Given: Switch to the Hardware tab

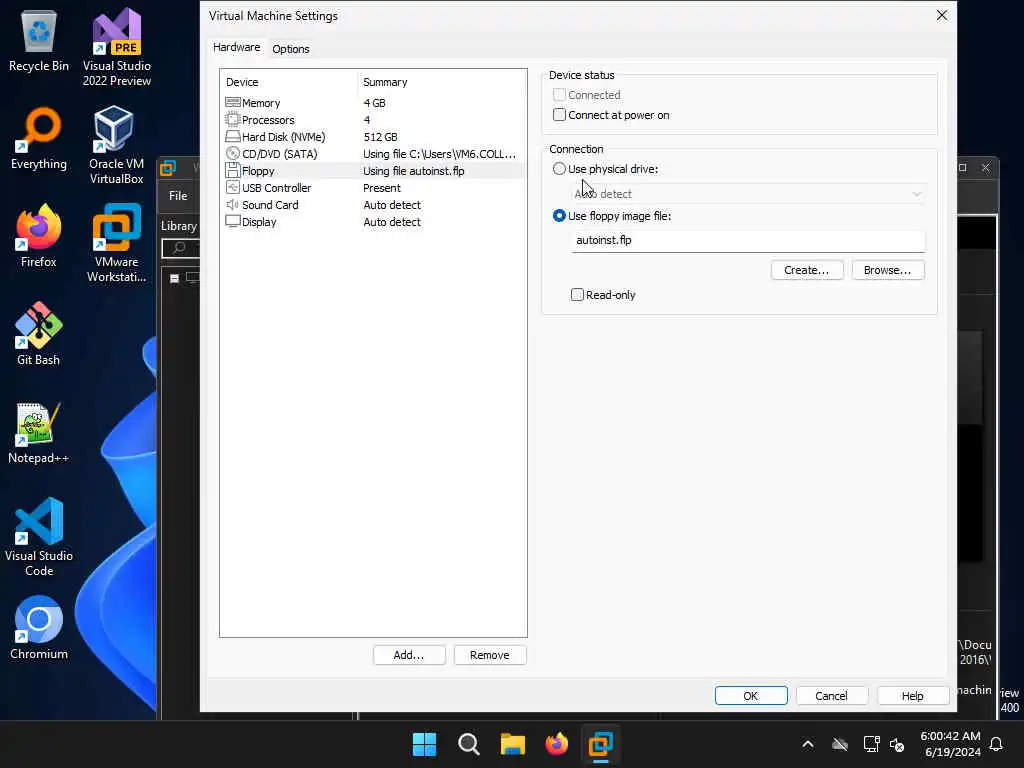Looking at the screenshot, I should (236, 48).
